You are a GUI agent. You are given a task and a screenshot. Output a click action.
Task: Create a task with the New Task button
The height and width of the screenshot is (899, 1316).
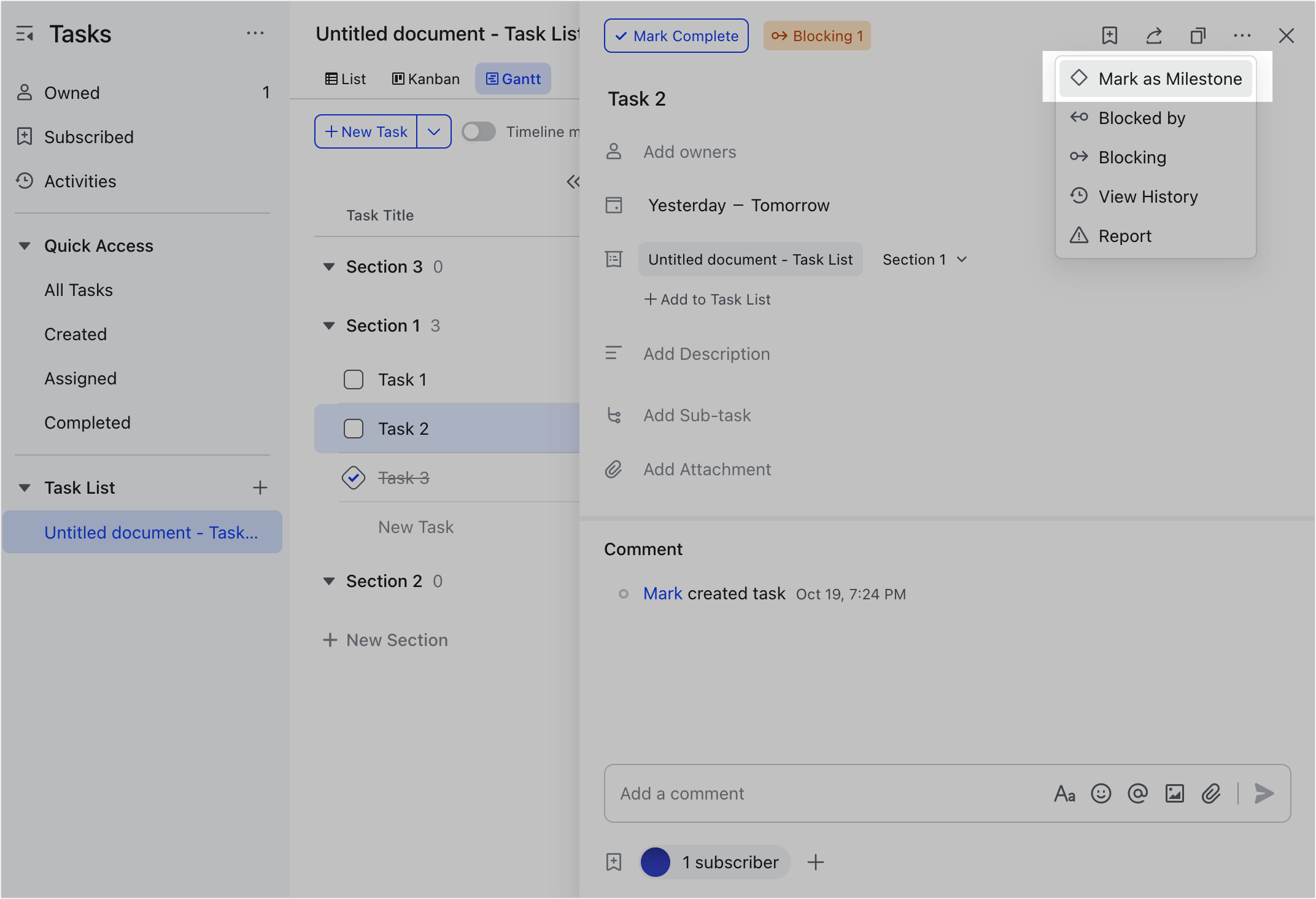tap(365, 131)
